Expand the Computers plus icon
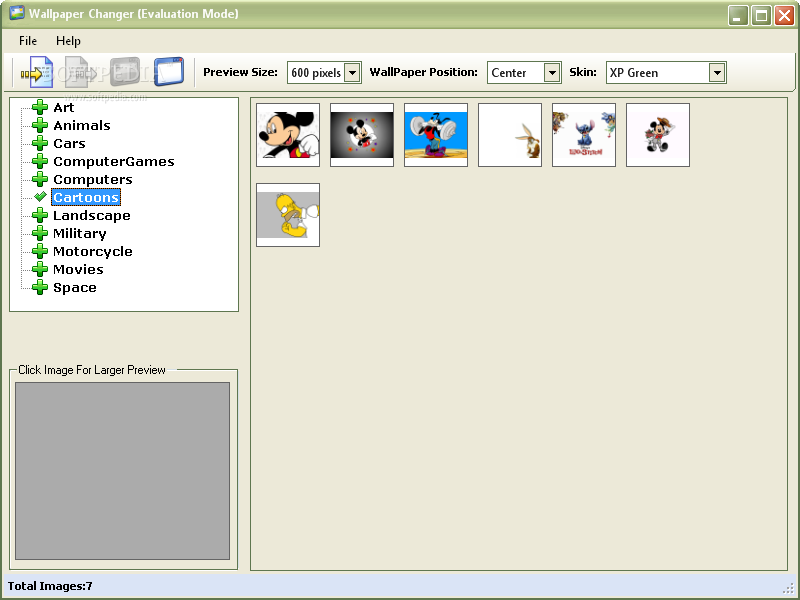 [40, 179]
